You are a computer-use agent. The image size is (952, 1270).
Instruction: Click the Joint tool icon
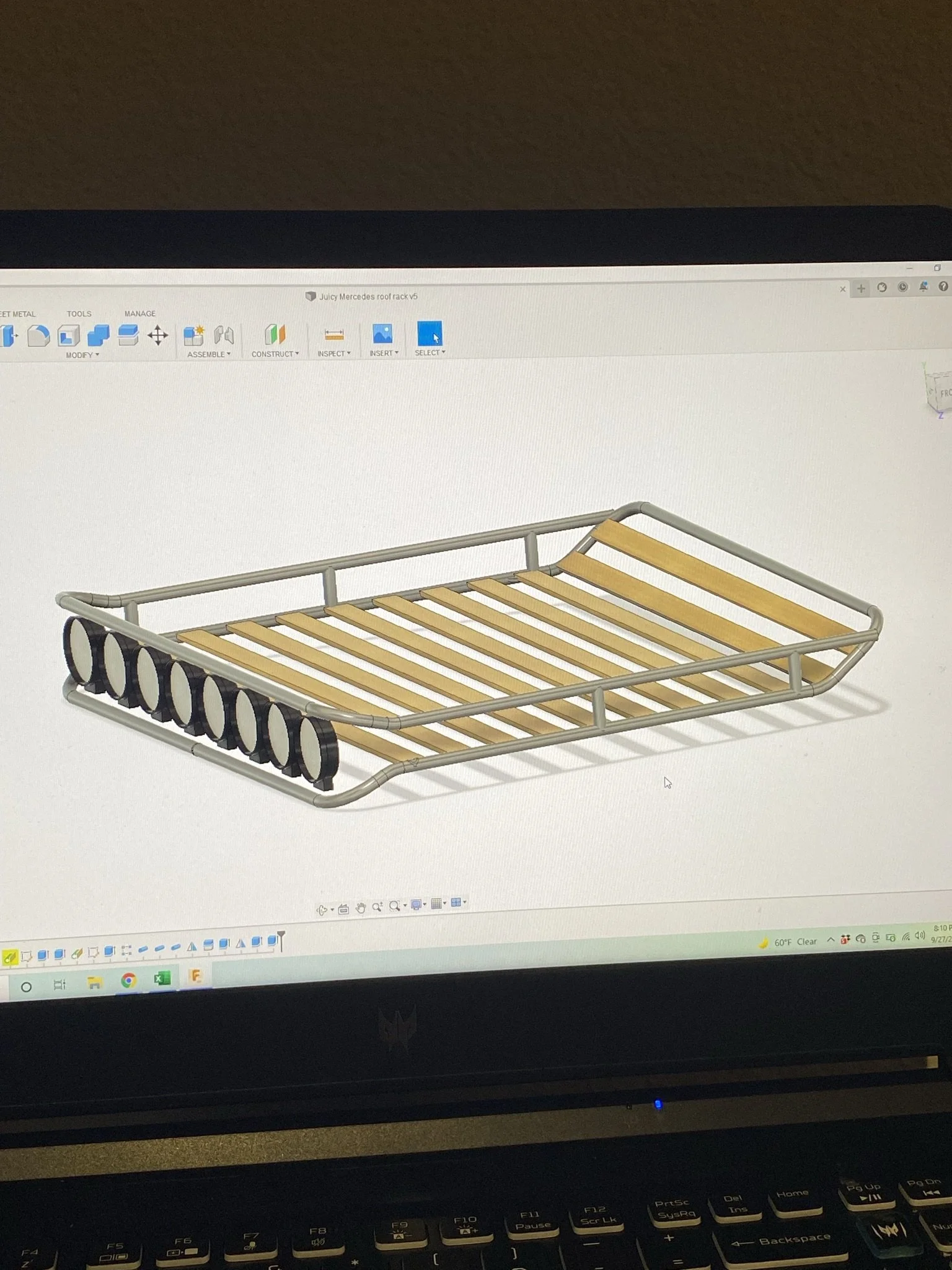click(x=224, y=335)
